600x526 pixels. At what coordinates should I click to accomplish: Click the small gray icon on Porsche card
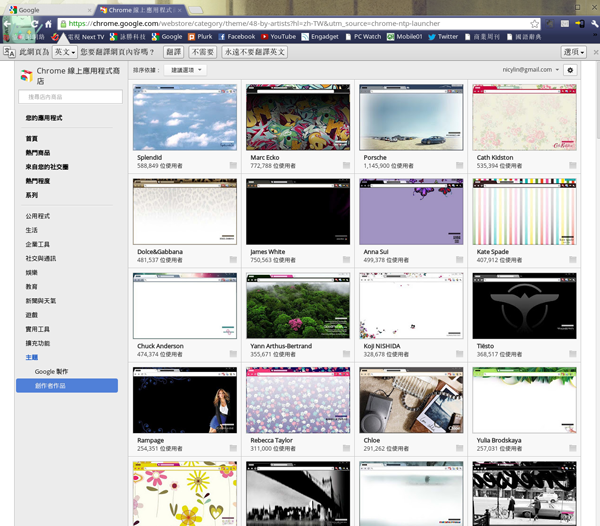(460, 165)
